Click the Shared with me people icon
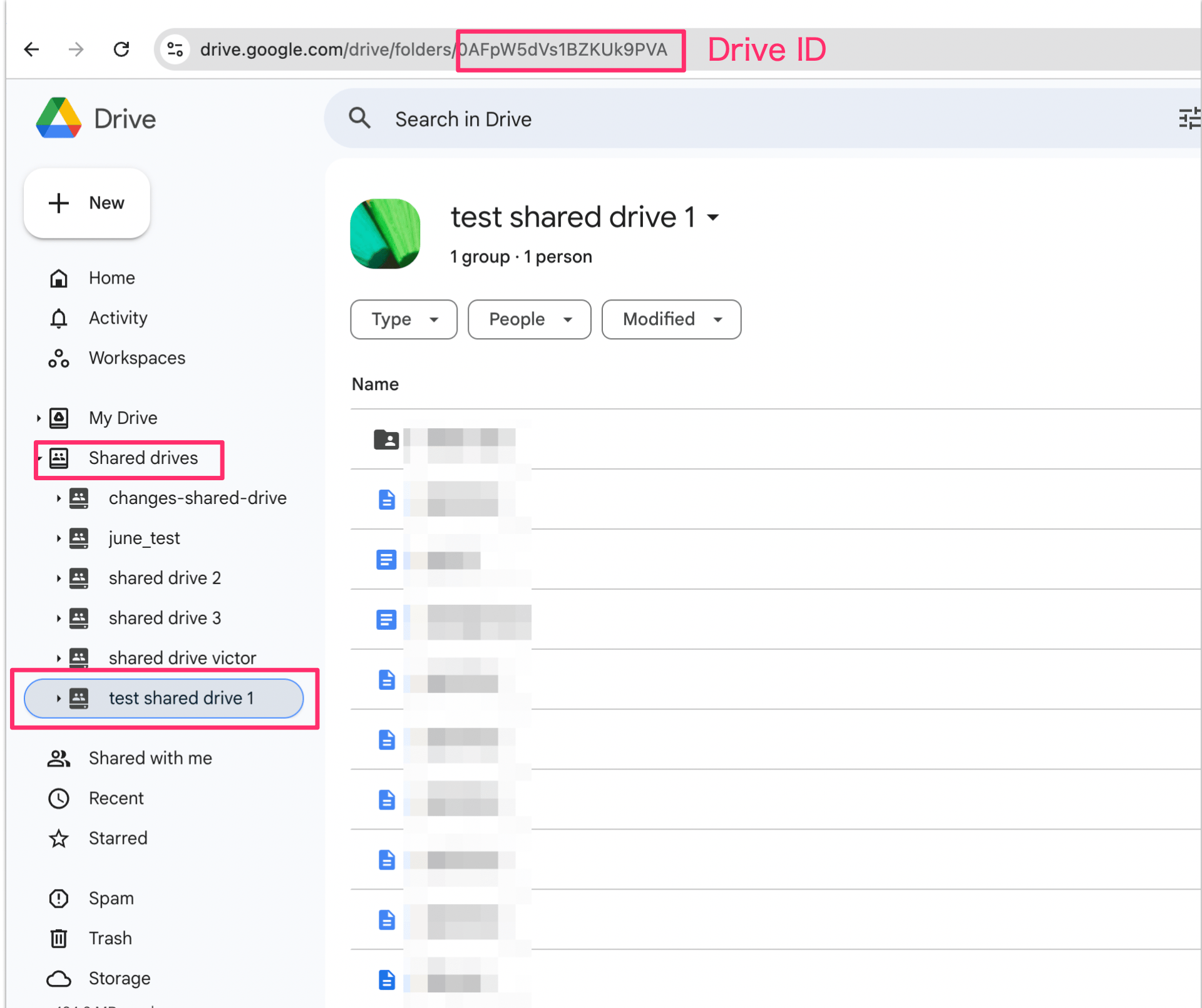Screen dimensions: 1202x1008 pyautogui.click(x=59, y=758)
